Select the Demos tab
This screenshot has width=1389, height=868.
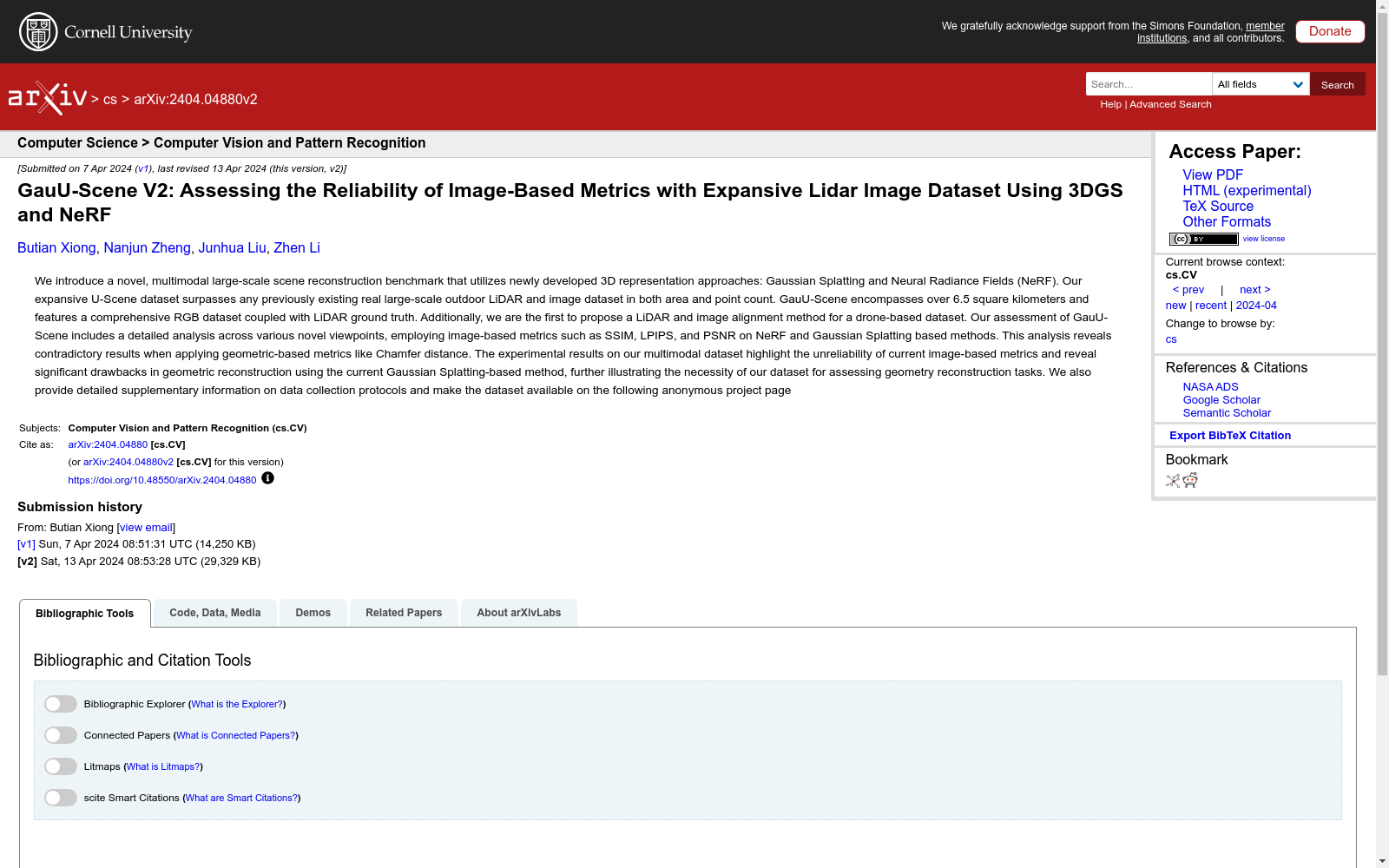point(313,613)
